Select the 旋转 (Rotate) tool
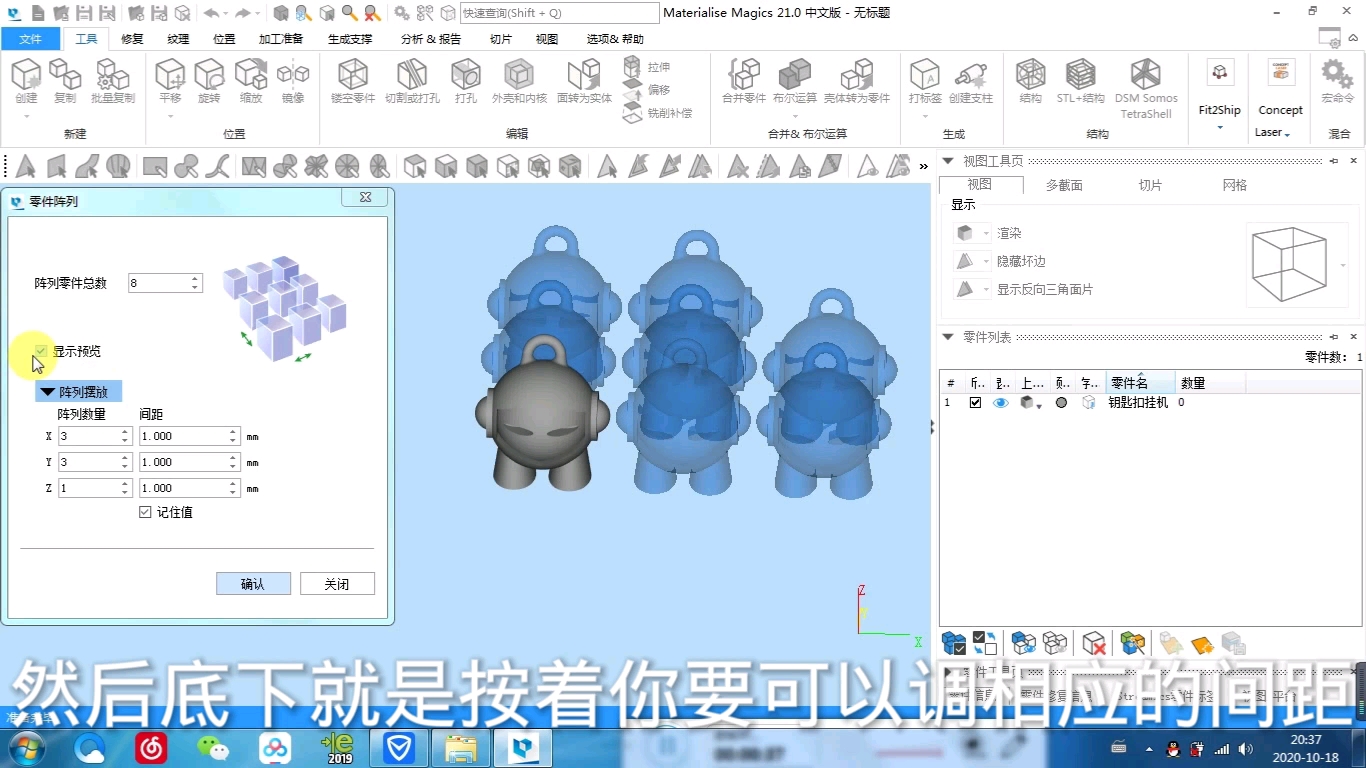Viewport: 1366px width, 768px height. point(209,81)
